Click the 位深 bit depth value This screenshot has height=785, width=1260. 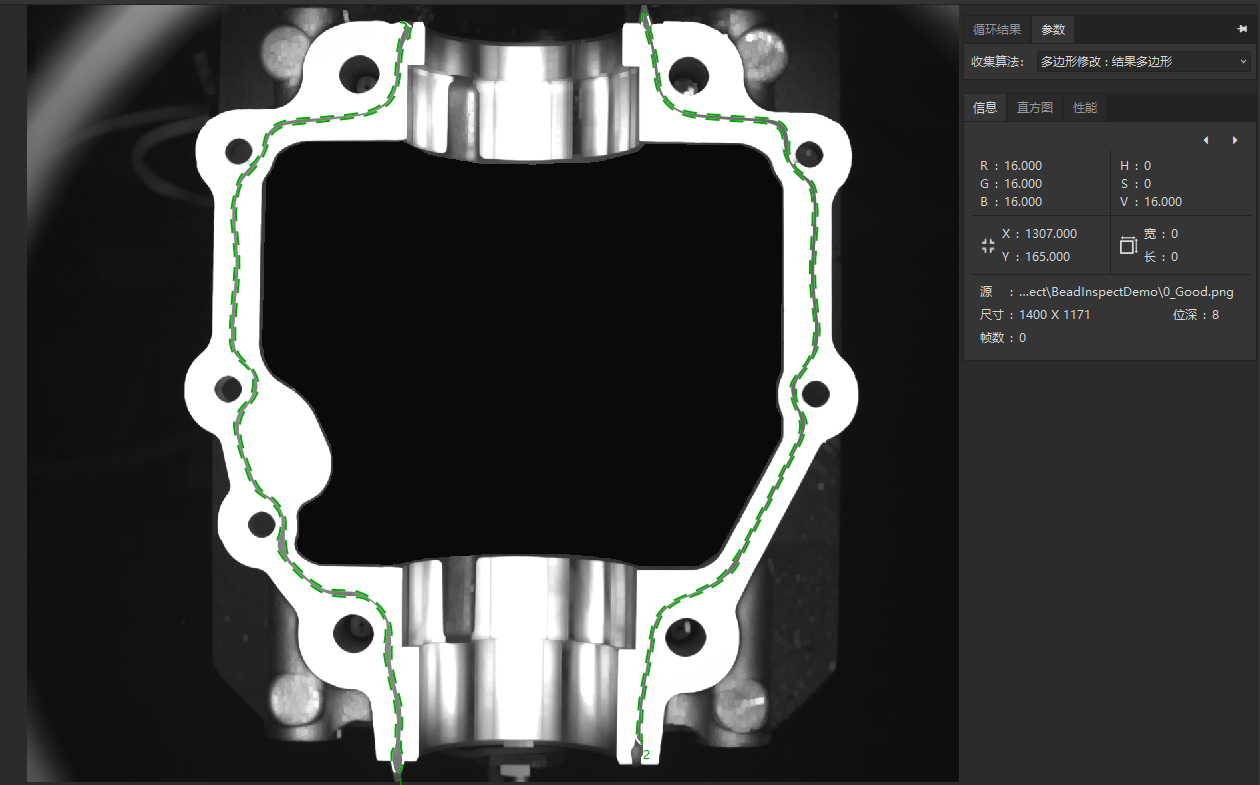[x=1215, y=315]
